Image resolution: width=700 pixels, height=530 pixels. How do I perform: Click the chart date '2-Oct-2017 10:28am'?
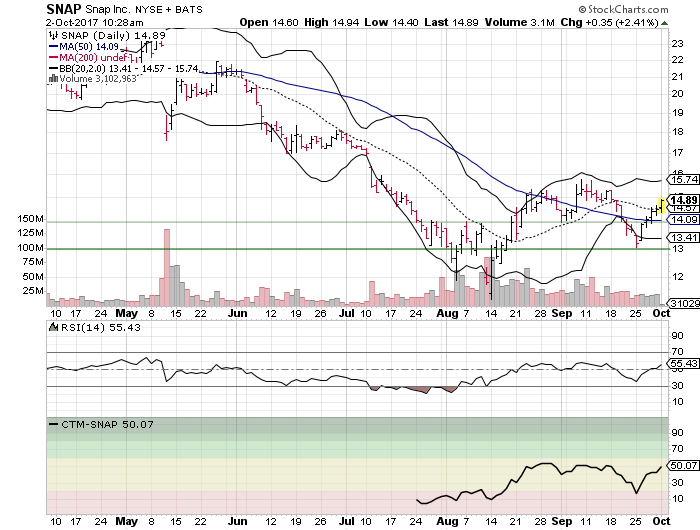coord(95,22)
